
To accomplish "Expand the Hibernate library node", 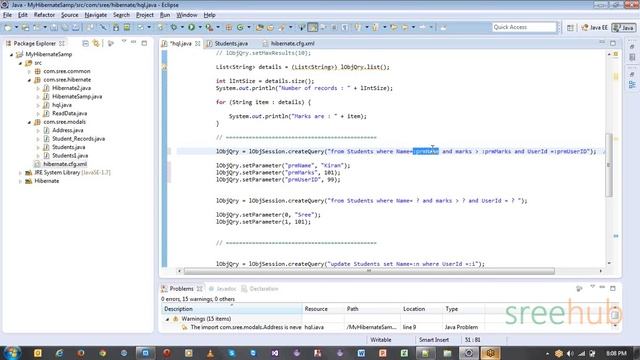I will tap(20, 181).
